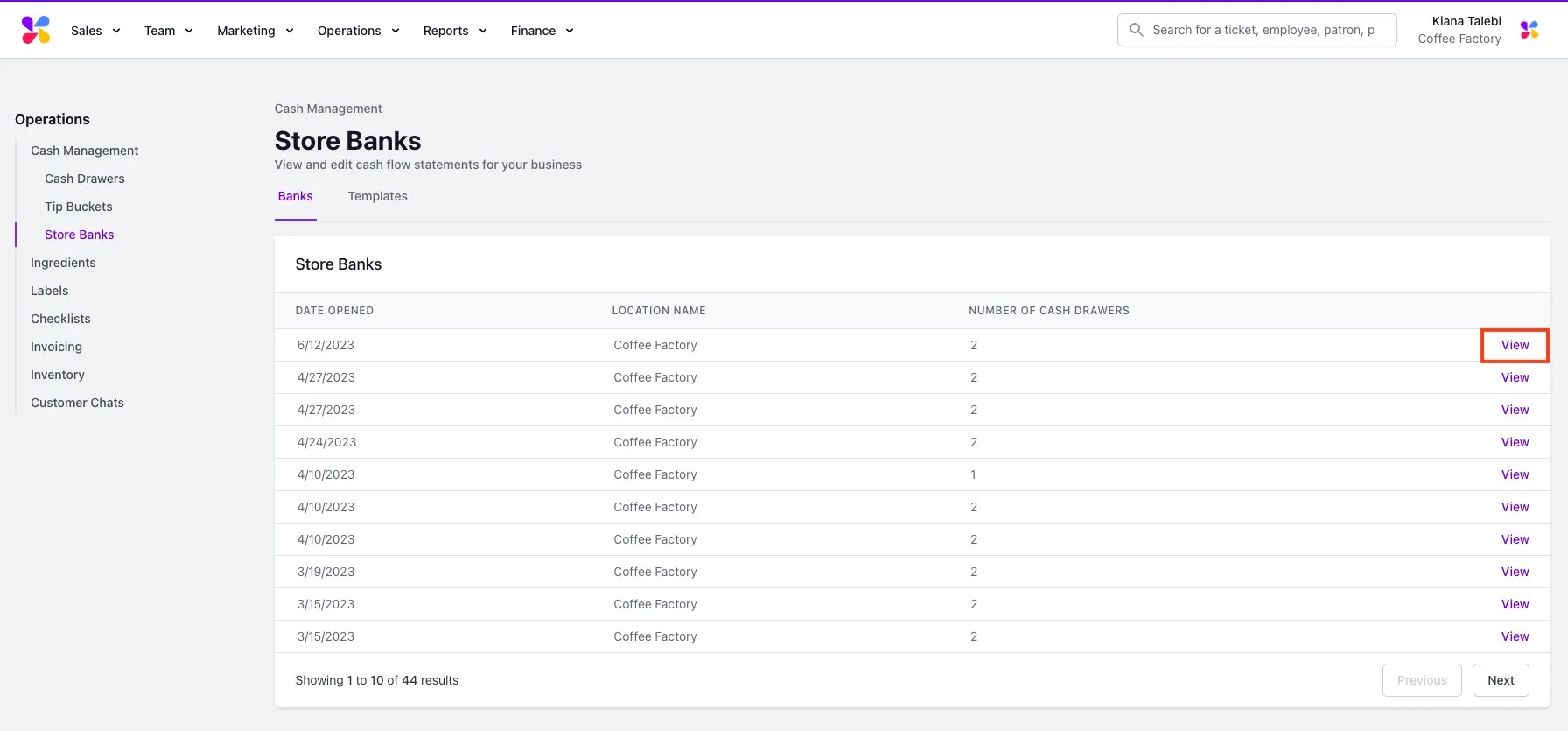
Task: Select Store Banks in the sidebar
Action: [x=80, y=235]
